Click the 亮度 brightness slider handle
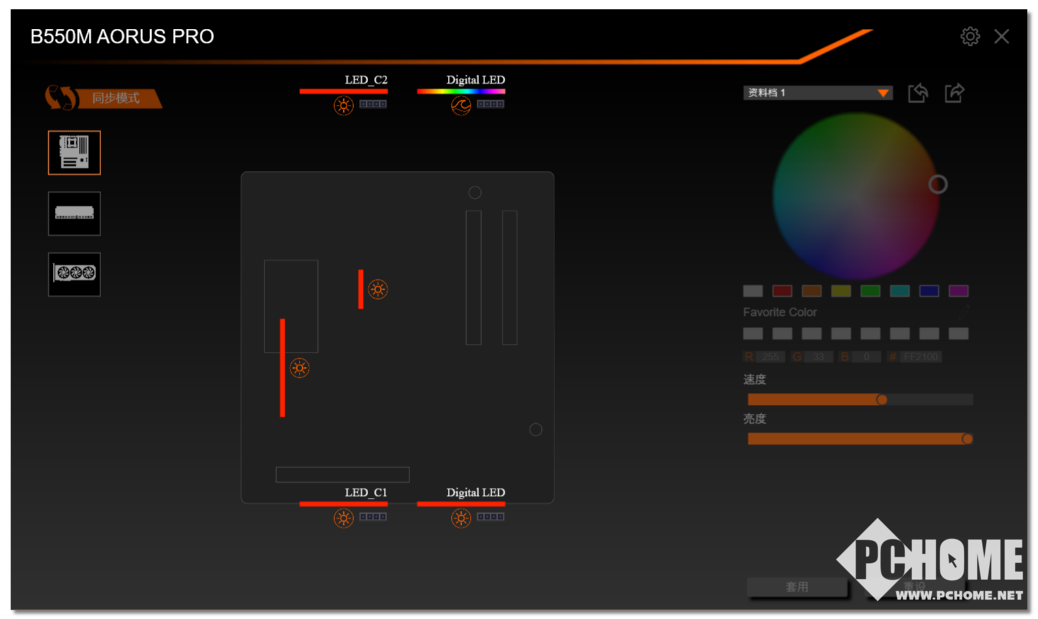The height and width of the screenshot is (619, 1038). point(967,438)
